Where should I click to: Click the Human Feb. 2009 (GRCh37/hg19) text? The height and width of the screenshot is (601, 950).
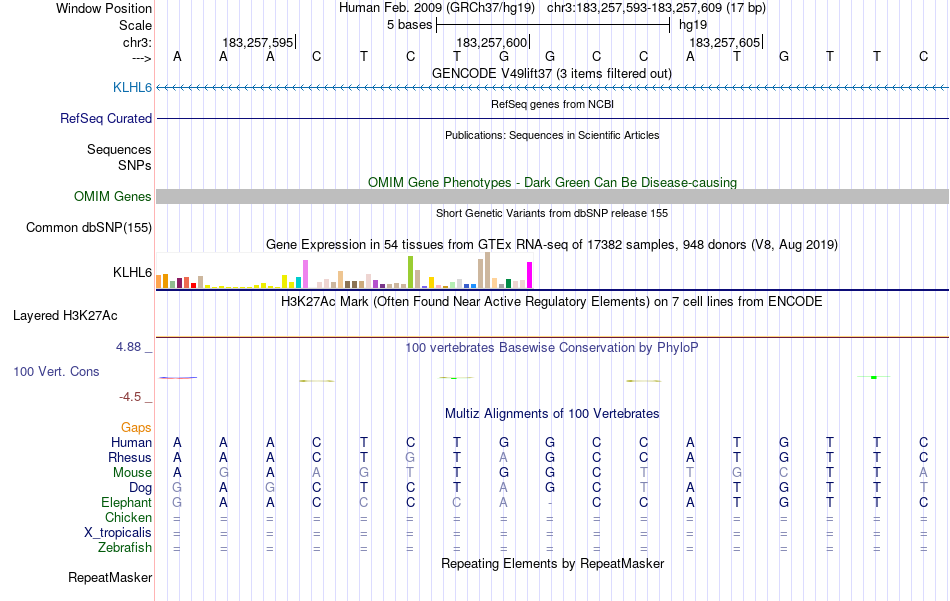click(437, 8)
